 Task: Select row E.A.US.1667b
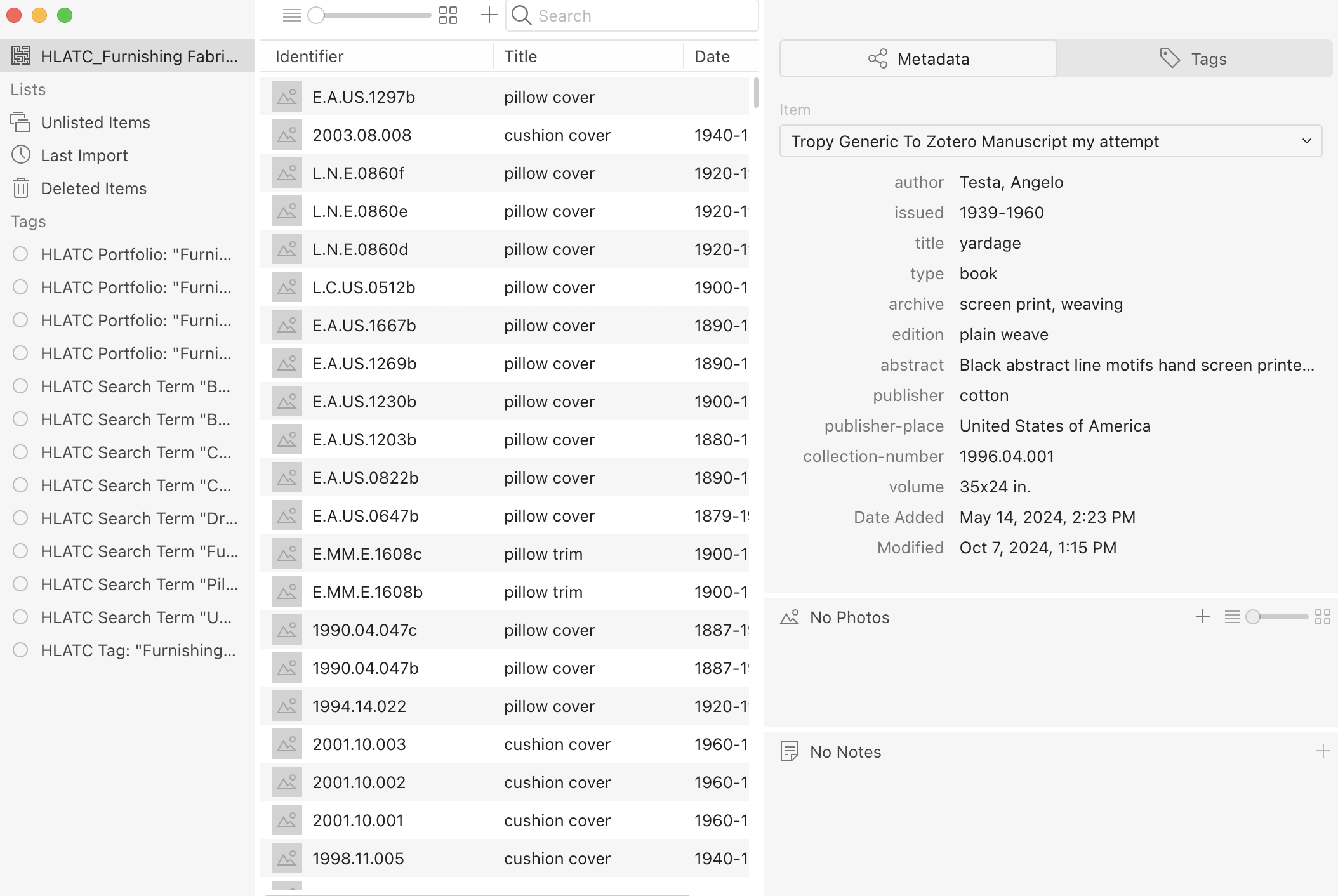click(x=505, y=326)
